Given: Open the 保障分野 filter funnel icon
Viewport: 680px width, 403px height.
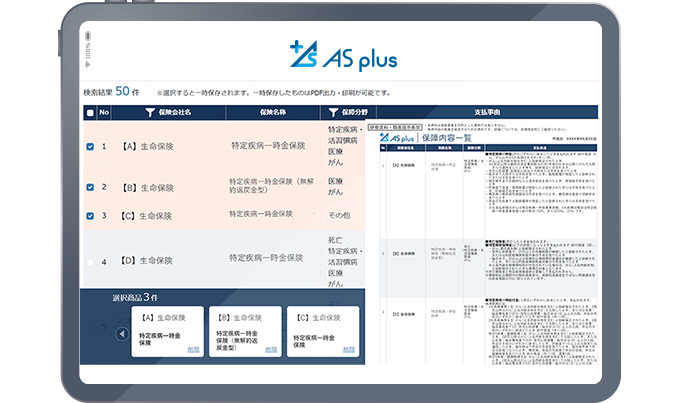Looking at the screenshot, I should 333,113.
